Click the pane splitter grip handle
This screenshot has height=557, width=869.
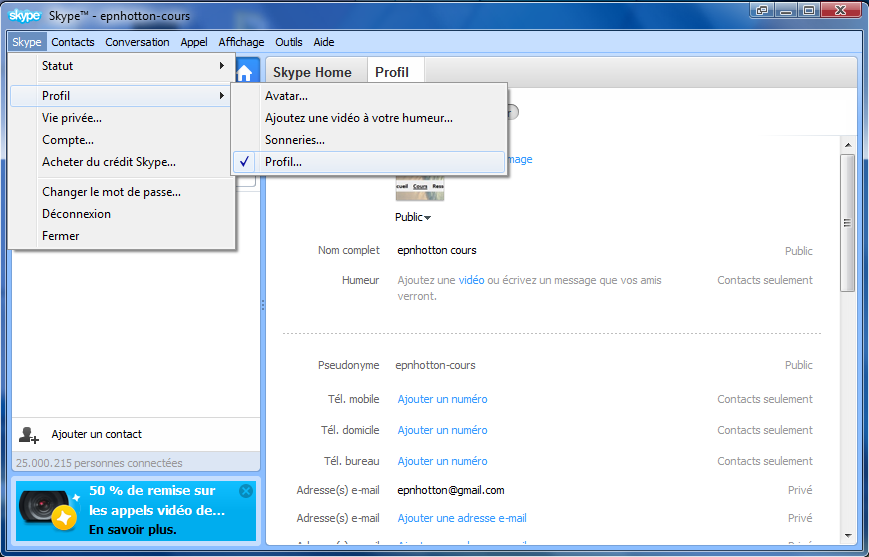click(263, 305)
